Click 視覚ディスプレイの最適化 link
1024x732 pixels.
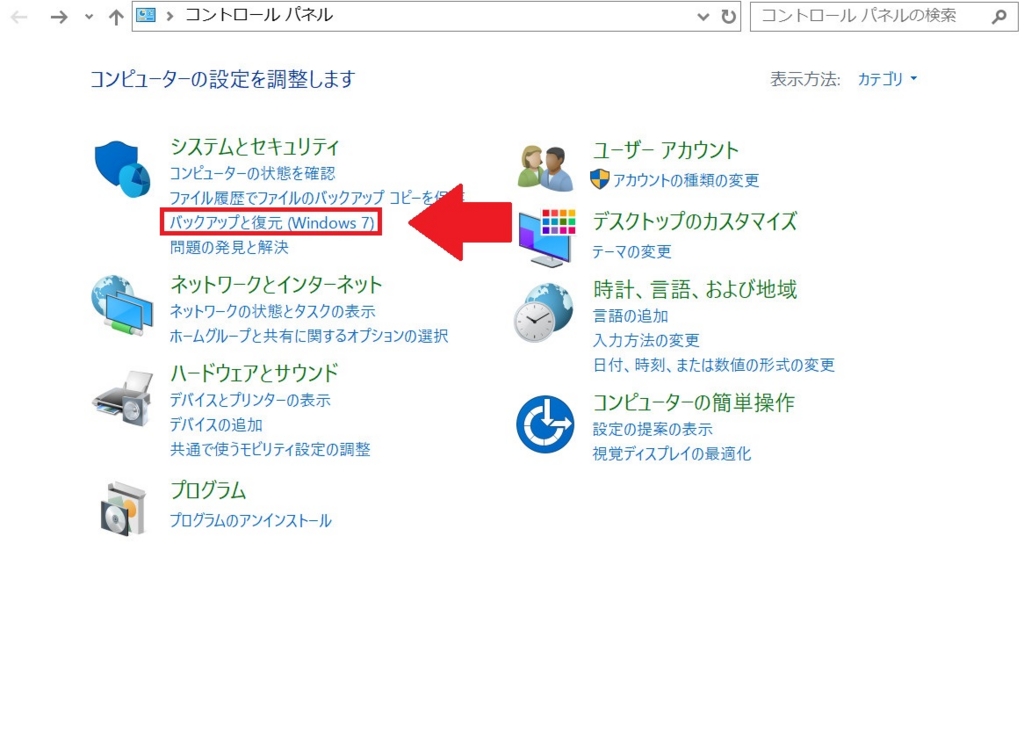coord(672,454)
